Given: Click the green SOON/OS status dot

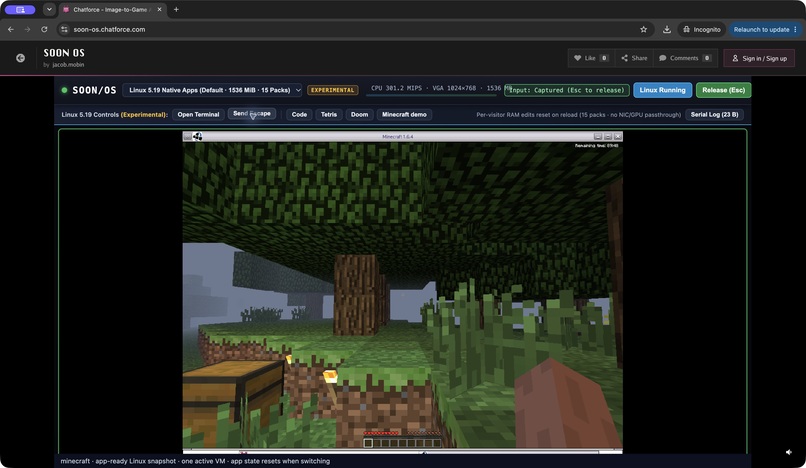Looking at the screenshot, I should tap(64, 90).
